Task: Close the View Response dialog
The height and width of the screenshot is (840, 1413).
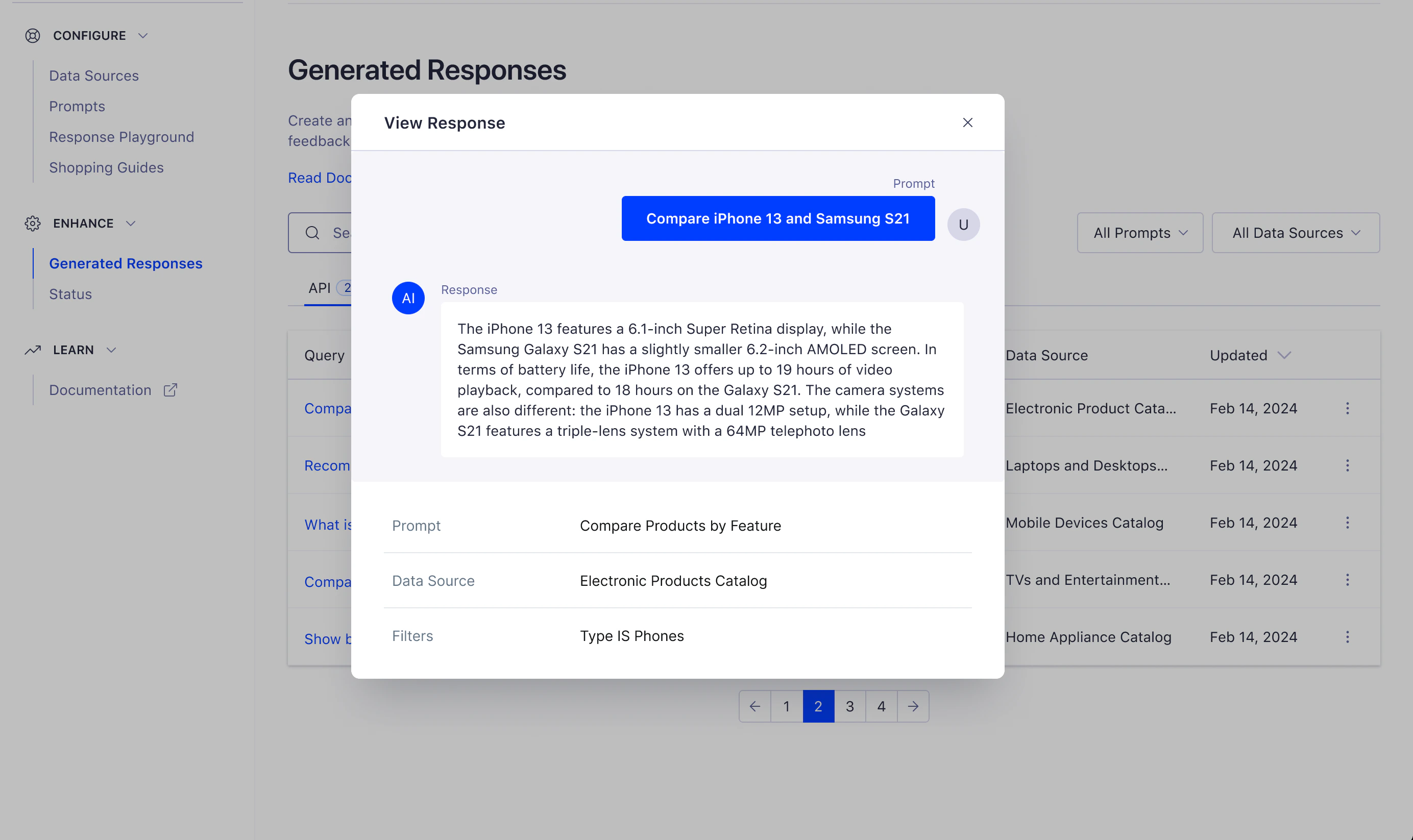Action: tap(967, 123)
